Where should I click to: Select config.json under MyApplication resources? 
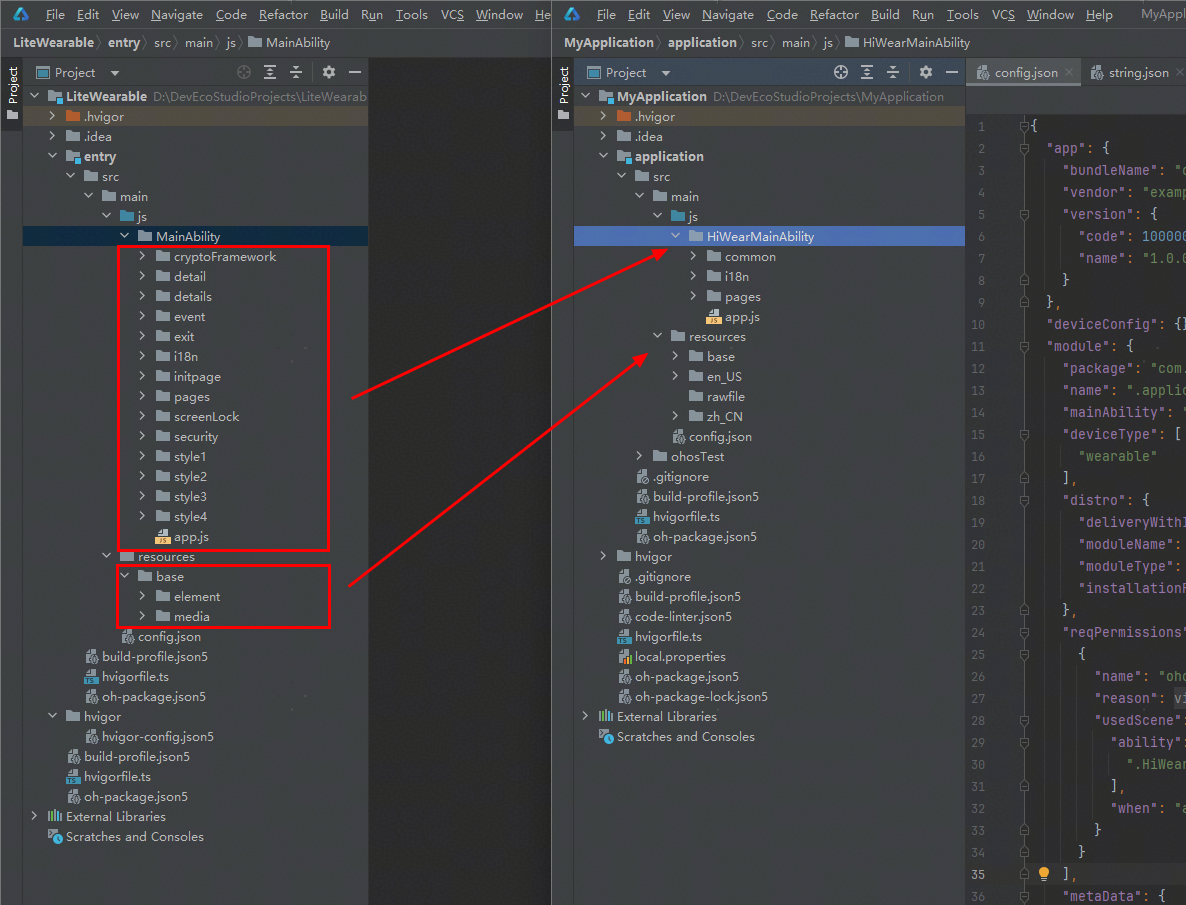(x=720, y=437)
